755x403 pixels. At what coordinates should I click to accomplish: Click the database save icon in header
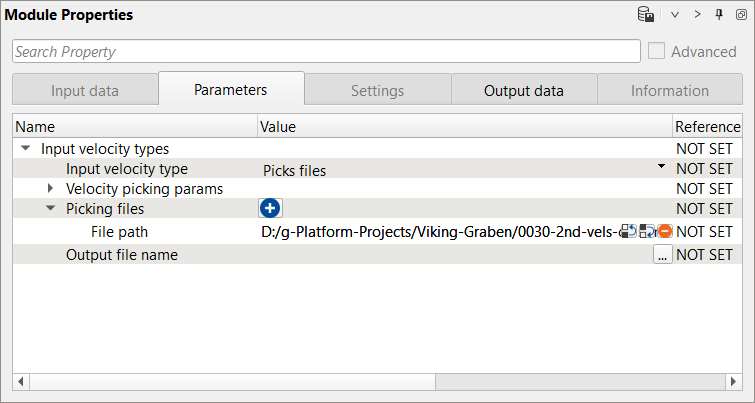[647, 15]
